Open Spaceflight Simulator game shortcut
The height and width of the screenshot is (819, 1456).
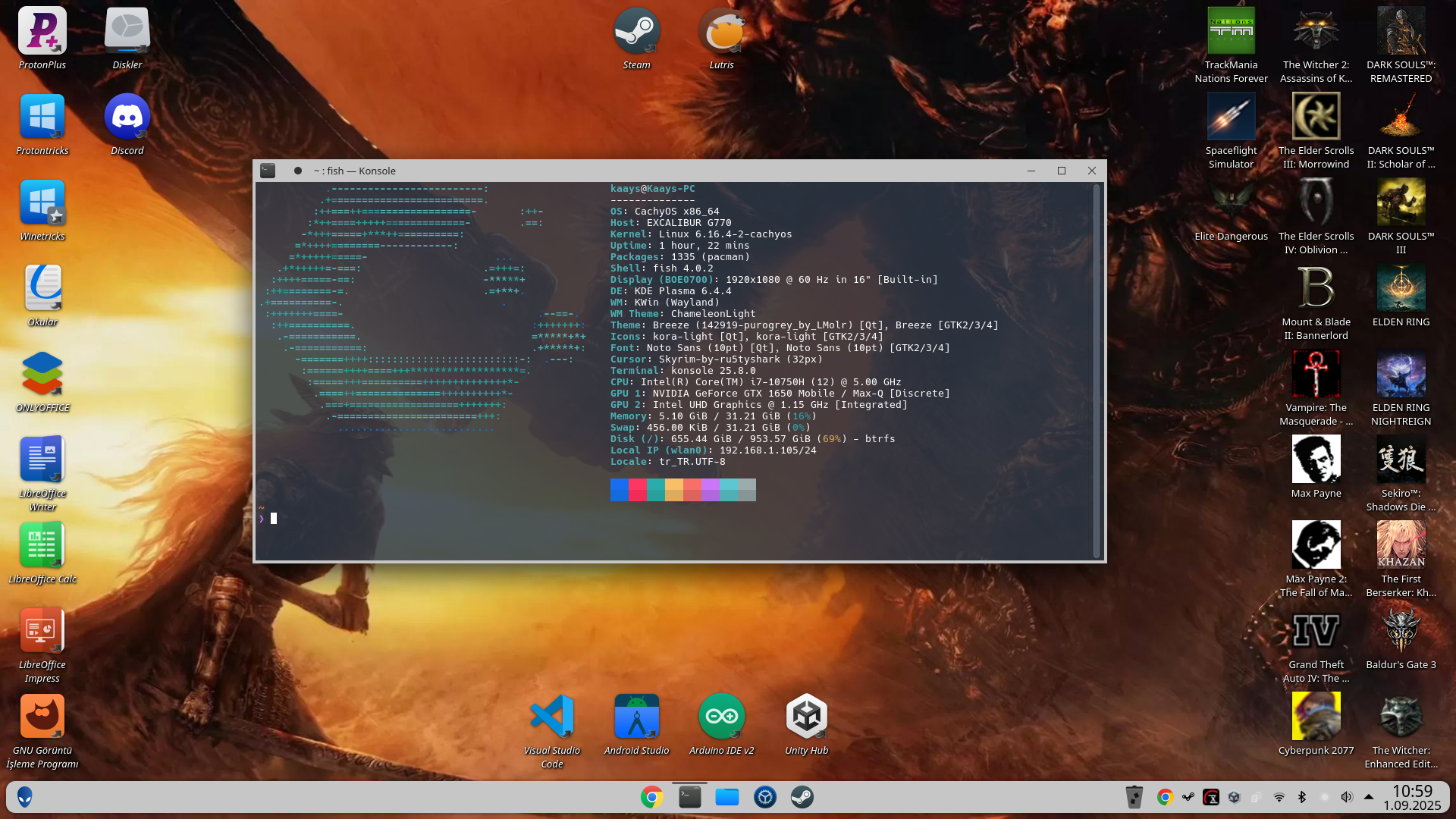coord(1231,118)
